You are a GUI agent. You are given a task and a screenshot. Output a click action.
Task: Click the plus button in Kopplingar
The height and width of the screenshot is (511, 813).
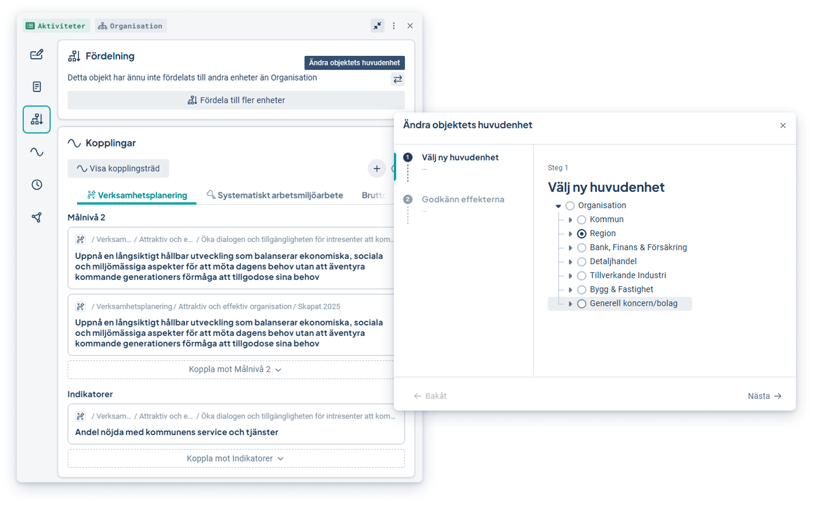click(x=377, y=169)
